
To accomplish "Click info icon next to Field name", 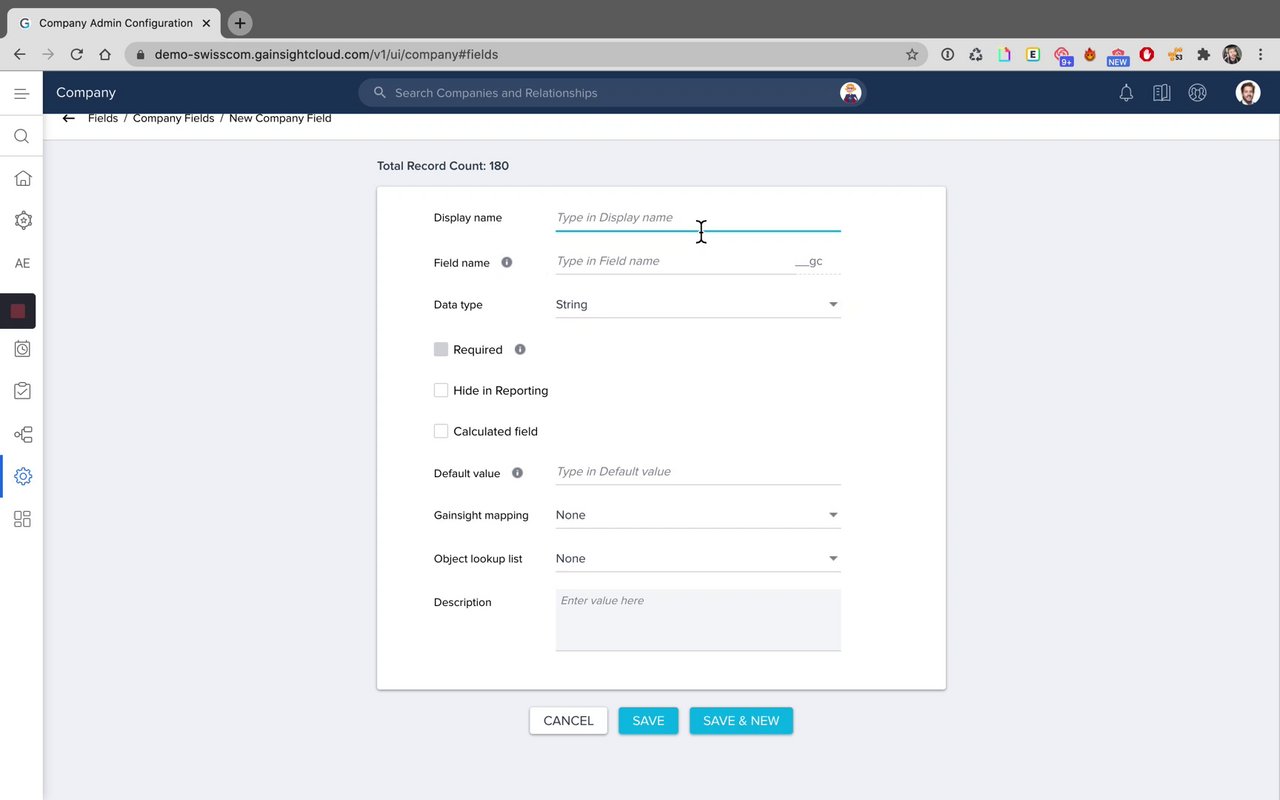I will tap(506, 262).
